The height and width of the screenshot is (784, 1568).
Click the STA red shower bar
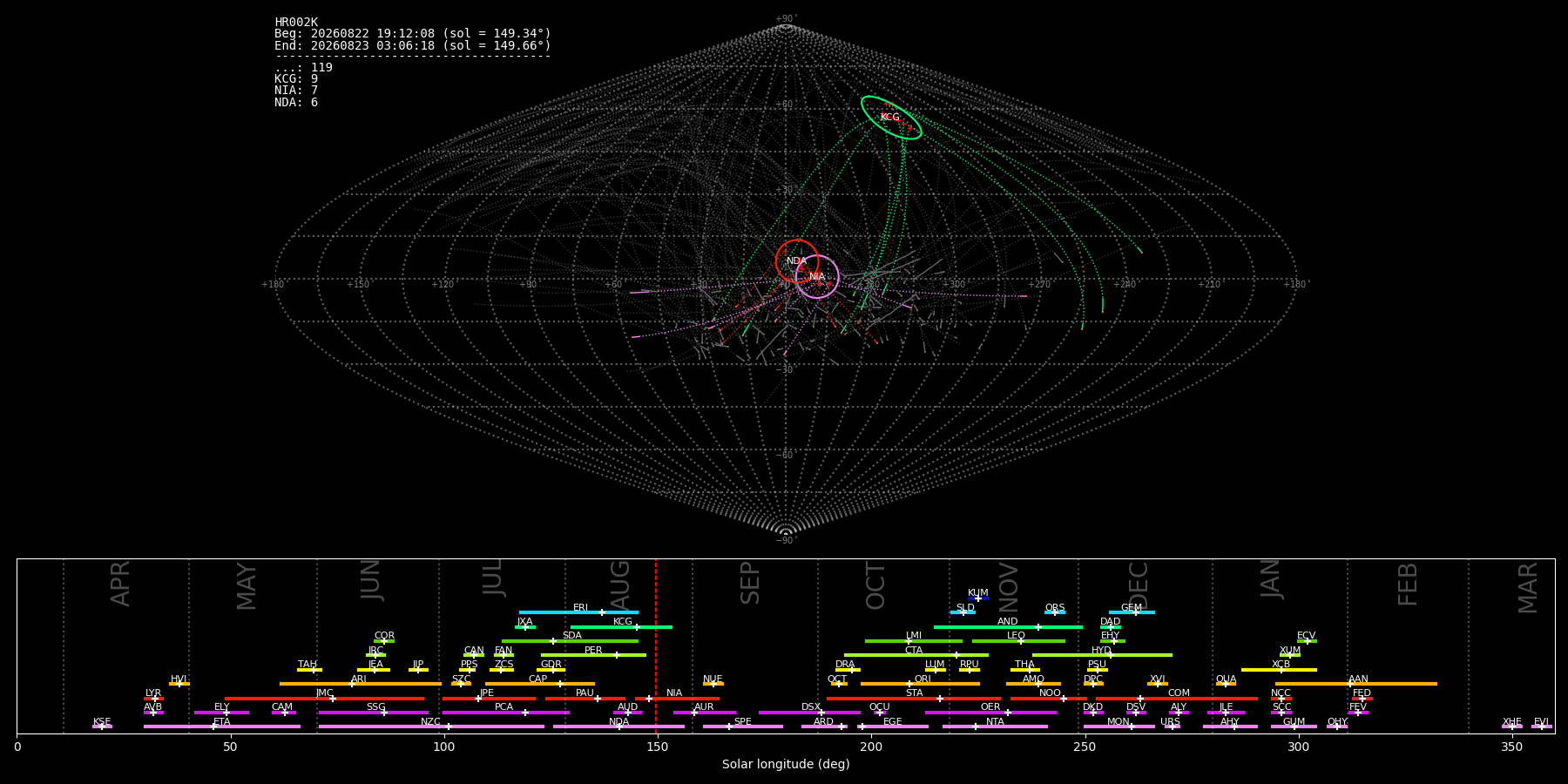click(914, 699)
